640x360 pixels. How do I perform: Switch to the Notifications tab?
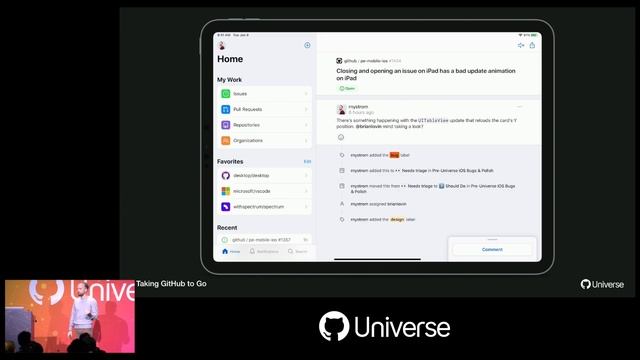(x=264, y=251)
